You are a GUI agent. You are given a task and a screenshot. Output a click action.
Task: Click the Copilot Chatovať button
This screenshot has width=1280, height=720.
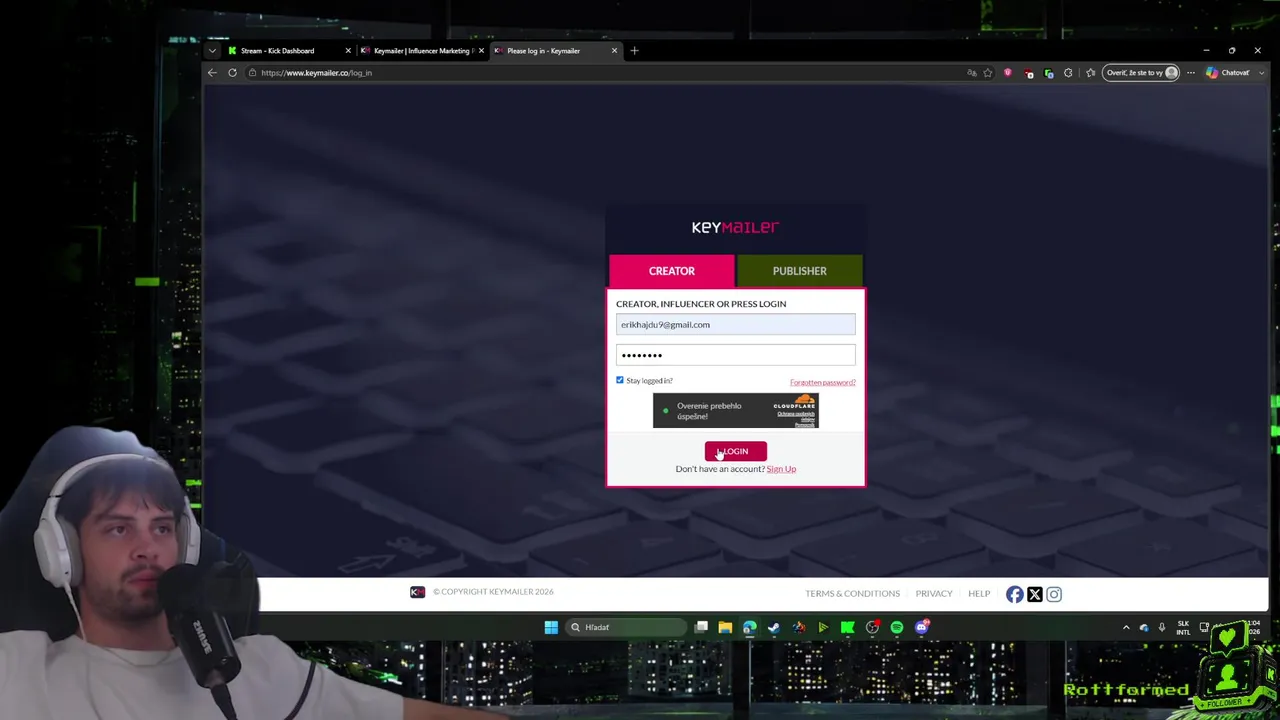1228,73
